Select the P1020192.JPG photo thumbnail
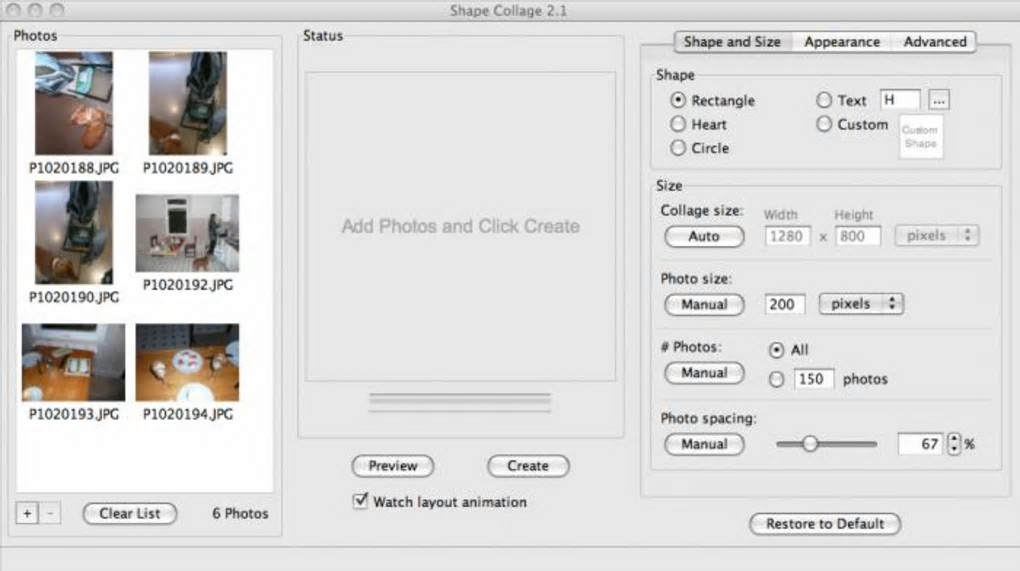Screen dimensions: 1020x571 tap(187, 233)
